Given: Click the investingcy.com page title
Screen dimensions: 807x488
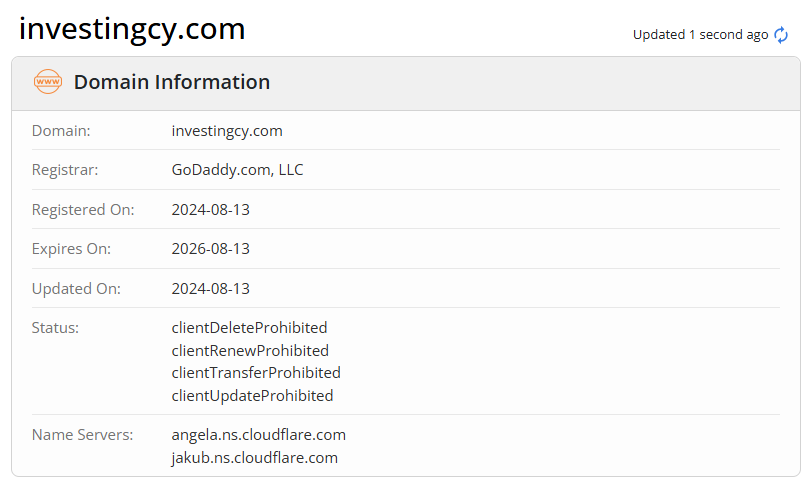Looking at the screenshot, I should [132, 29].
